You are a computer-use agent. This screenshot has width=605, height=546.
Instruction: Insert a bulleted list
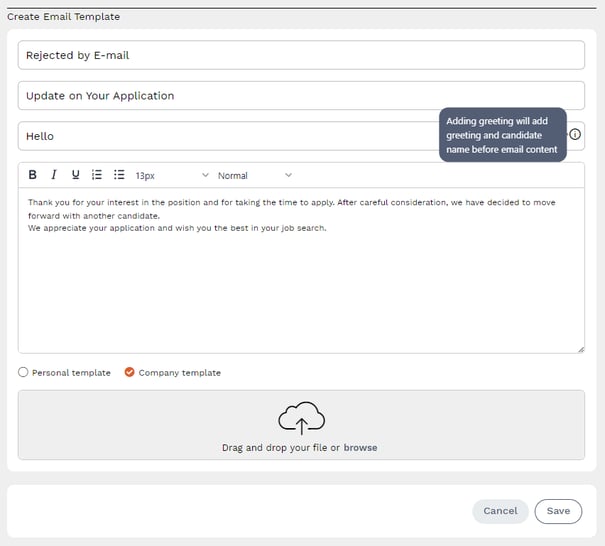click(x=119, y=175)
